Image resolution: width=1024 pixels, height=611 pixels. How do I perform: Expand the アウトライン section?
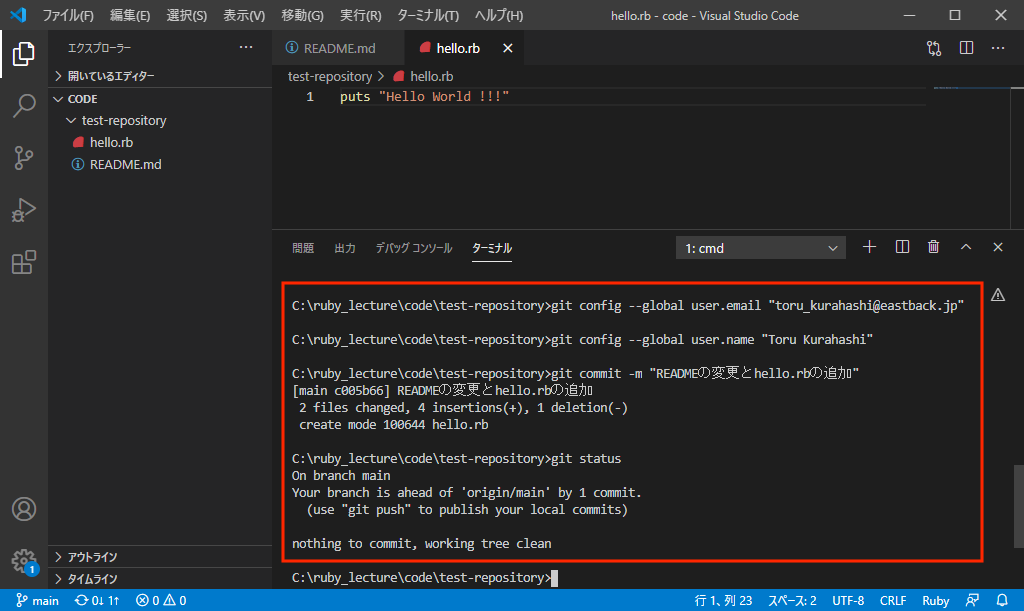[92, 557]
